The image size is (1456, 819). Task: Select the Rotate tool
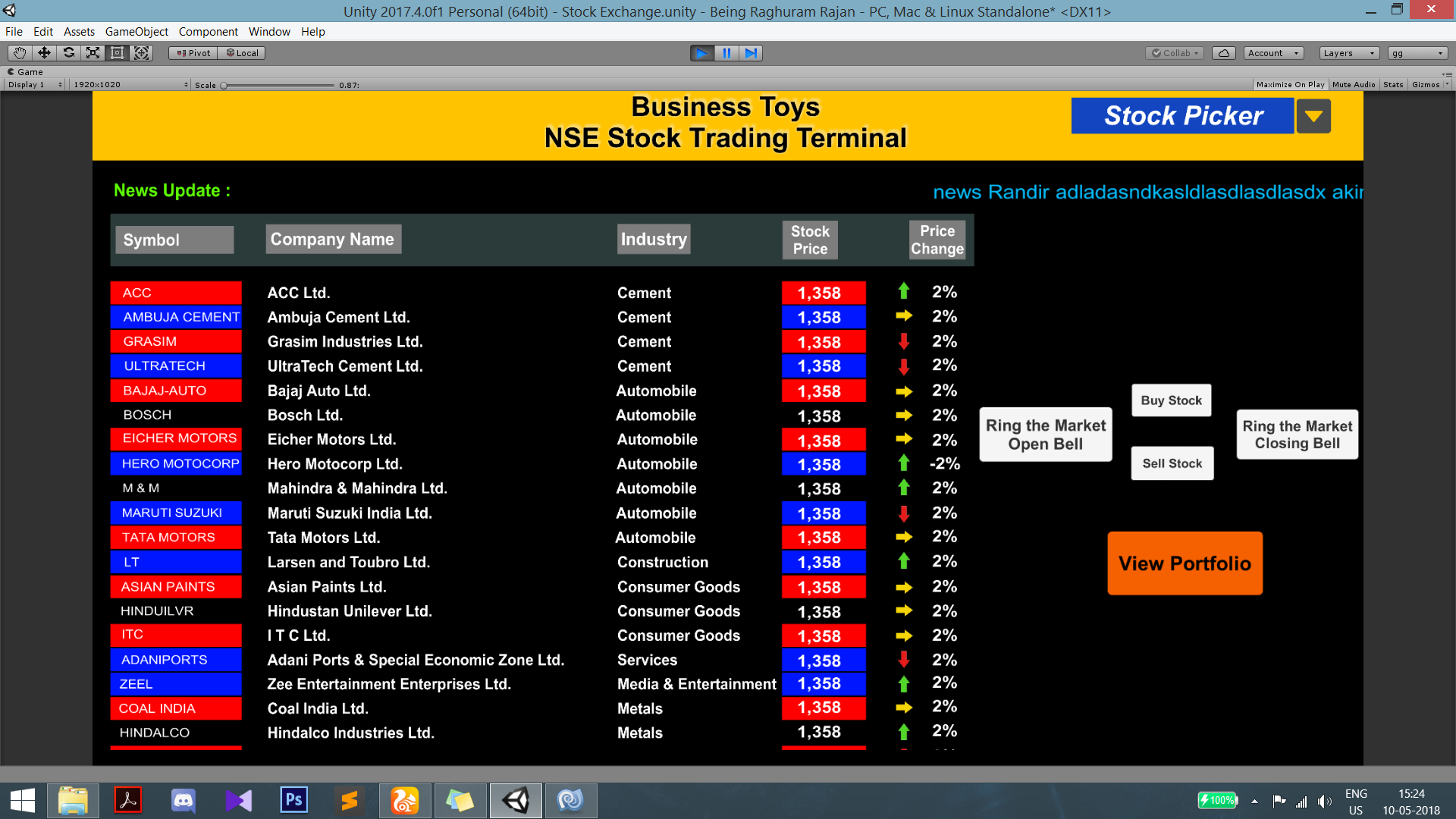[x=68, y=53]
